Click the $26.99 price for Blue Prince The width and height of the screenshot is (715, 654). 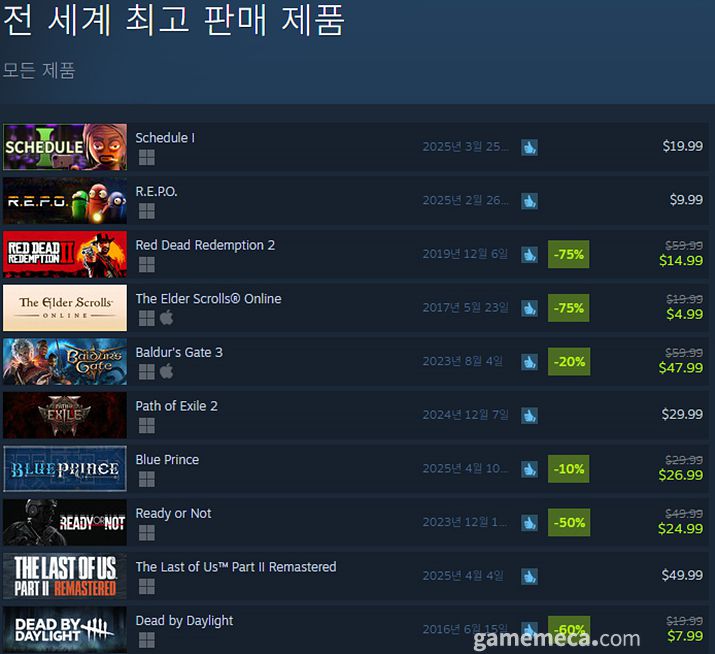tap(681, 475)
